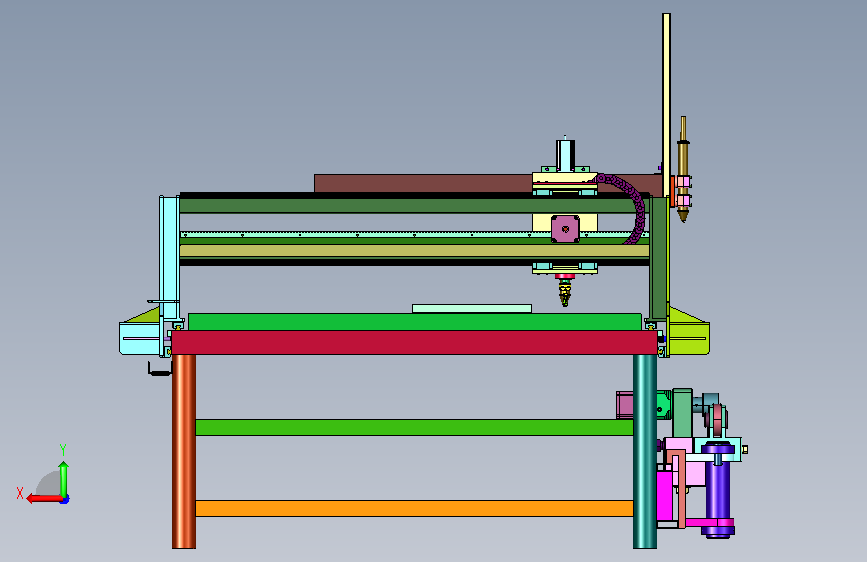867x562 pixels.
Task: Select the black handle under left bracket
Action: (159, 368)
